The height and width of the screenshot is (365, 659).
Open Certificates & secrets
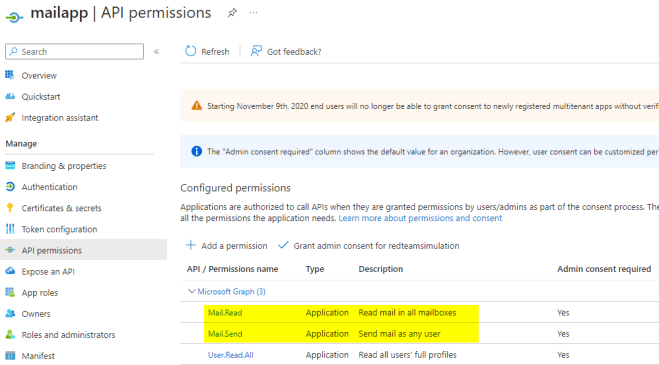point(61,208)
